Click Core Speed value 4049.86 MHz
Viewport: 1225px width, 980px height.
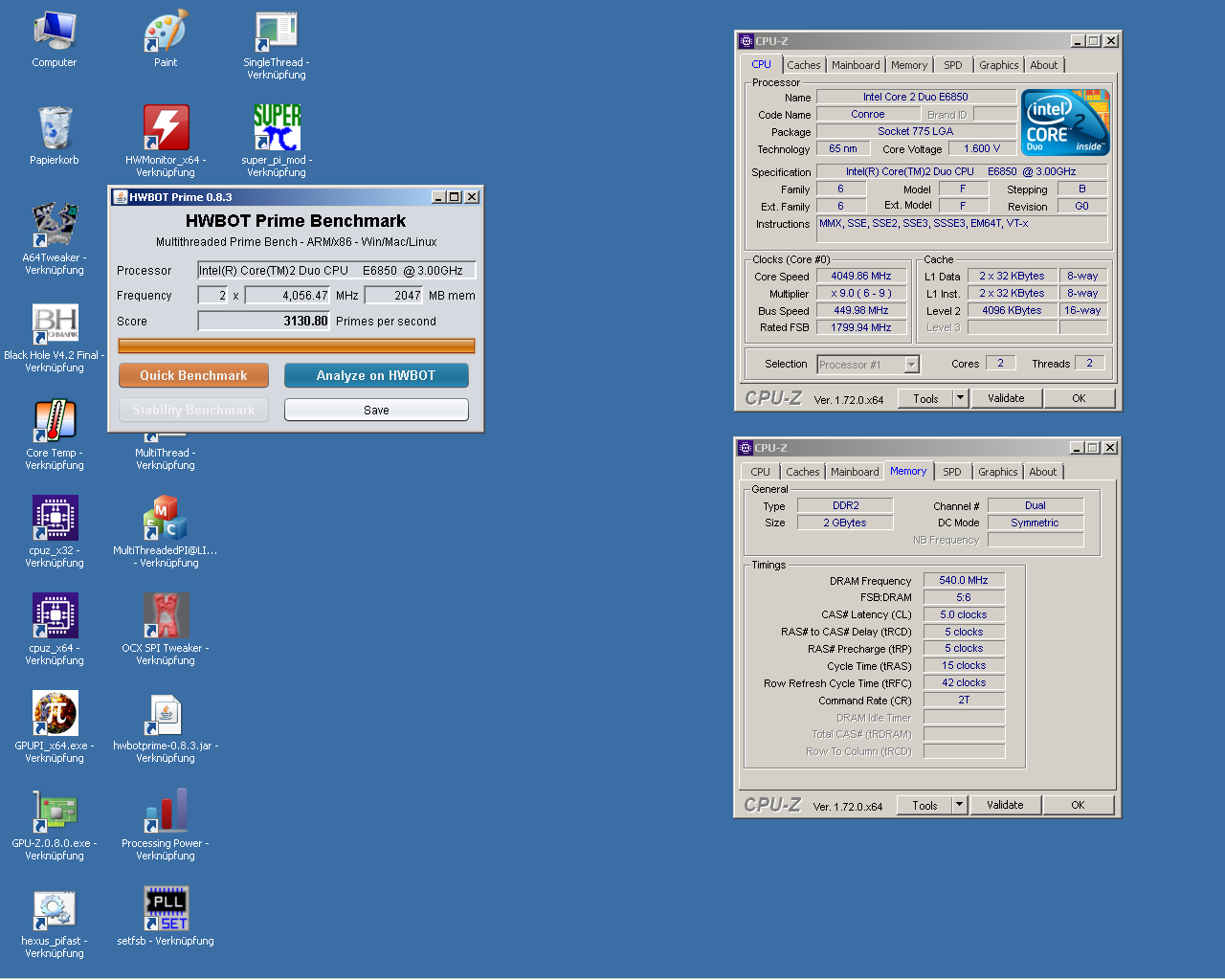861,276
